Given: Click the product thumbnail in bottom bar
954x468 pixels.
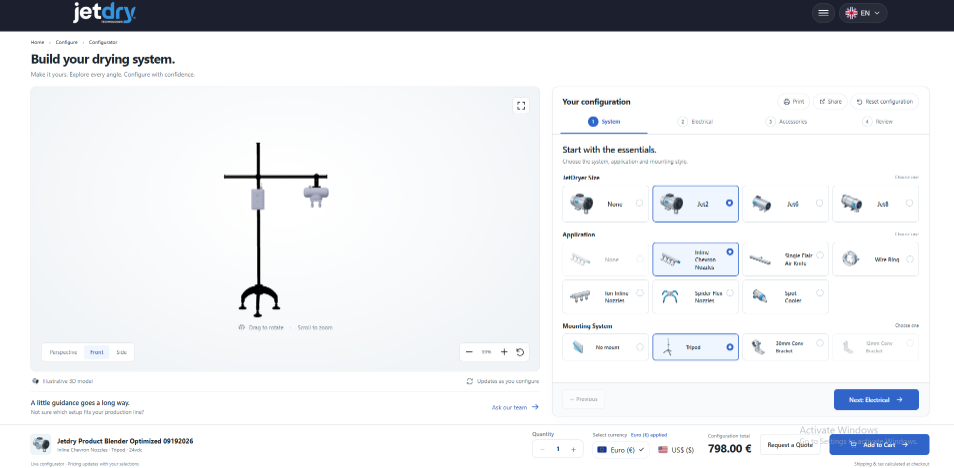Looking at the screenshot, I should point(41,445).
